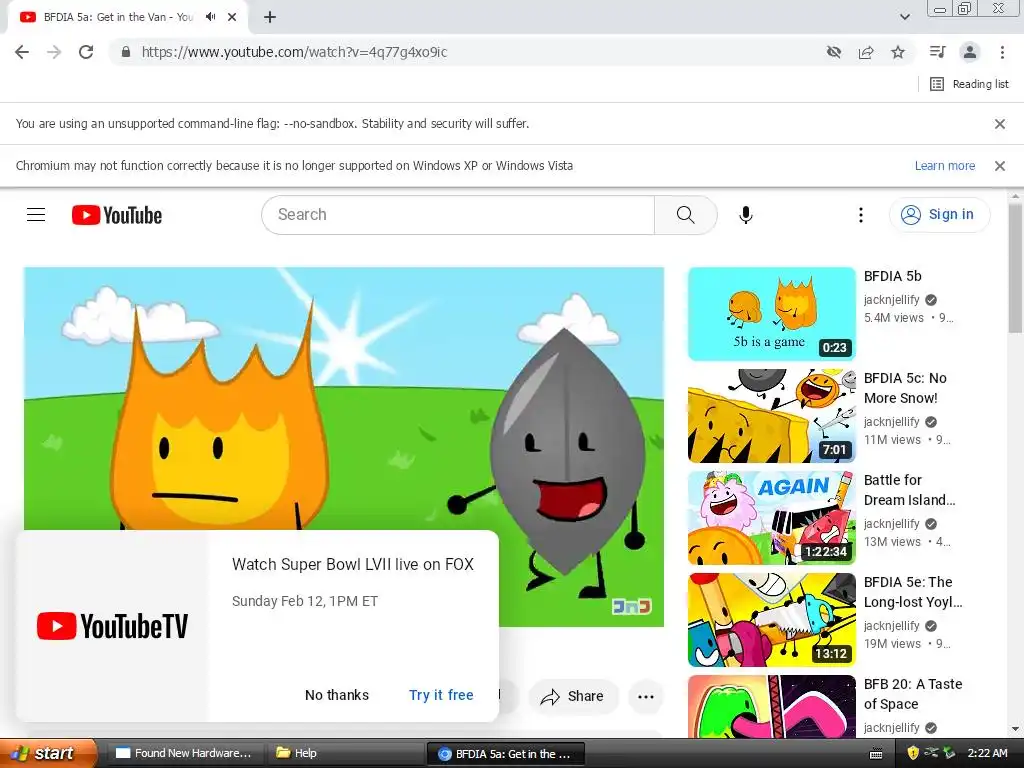Open the Reading list panel
The width and height of the screenshot is (1024, 768).
point(969,84)
